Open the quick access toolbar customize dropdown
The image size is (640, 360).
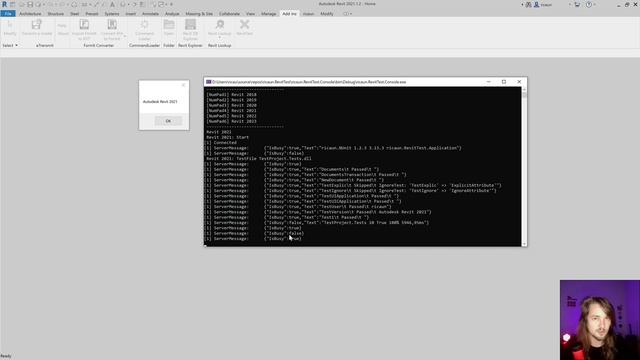[171, 4]
